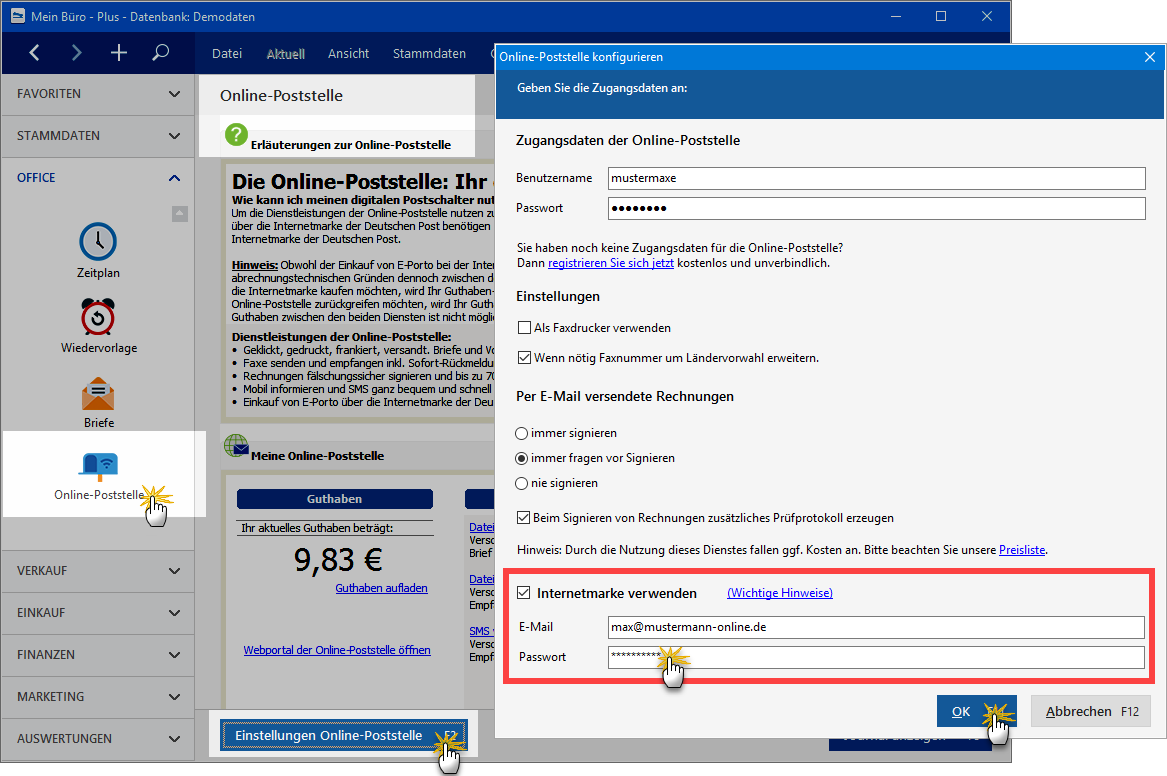Expand the MARKETING sidebar section
This screenshot has width=1167, height=776.
click(x=98, y=696)
